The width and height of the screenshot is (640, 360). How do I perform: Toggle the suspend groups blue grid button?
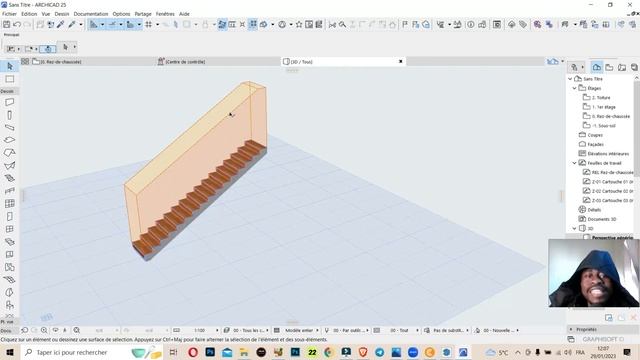[253, 25]
